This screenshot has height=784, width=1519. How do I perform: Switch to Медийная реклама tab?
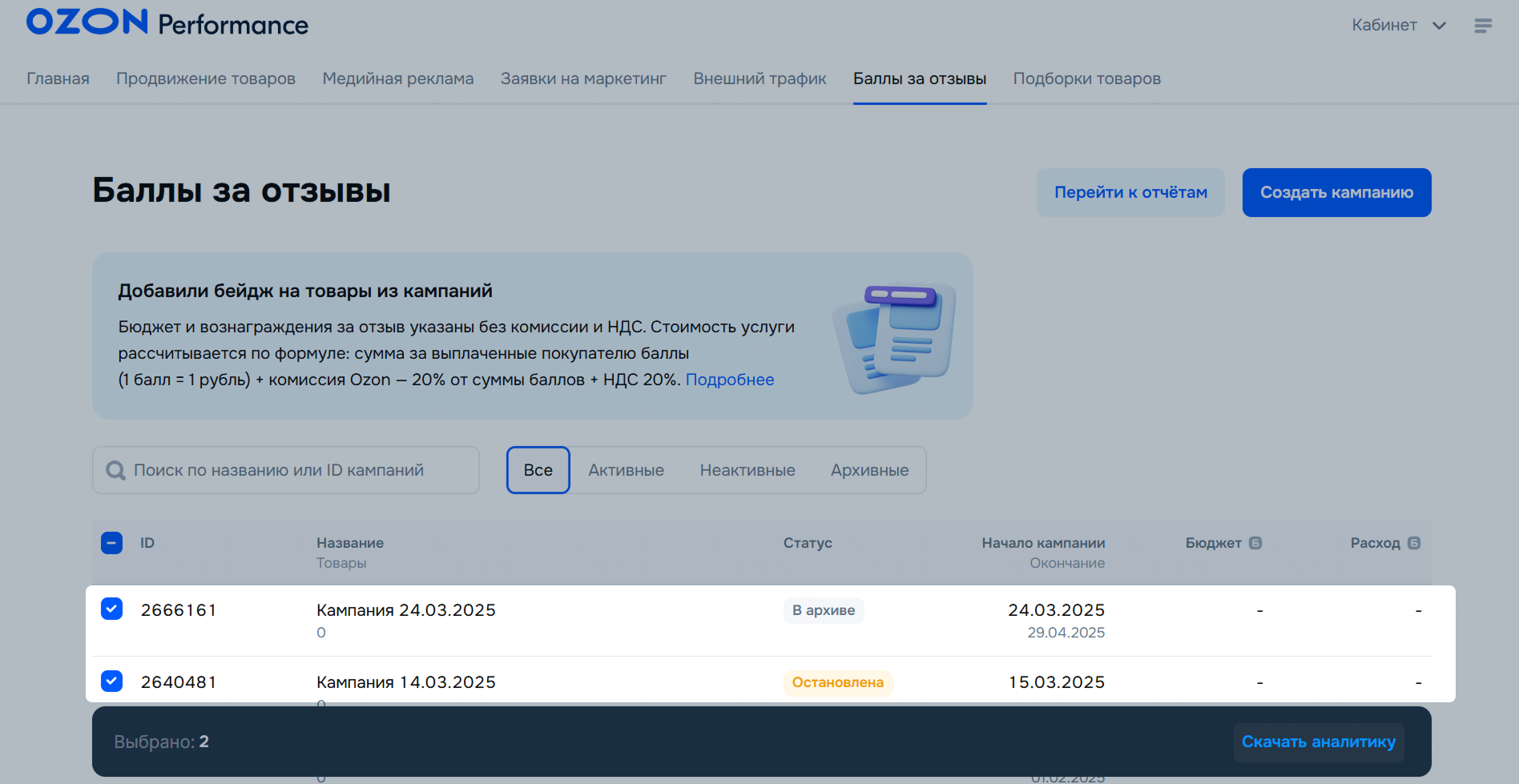398,78
